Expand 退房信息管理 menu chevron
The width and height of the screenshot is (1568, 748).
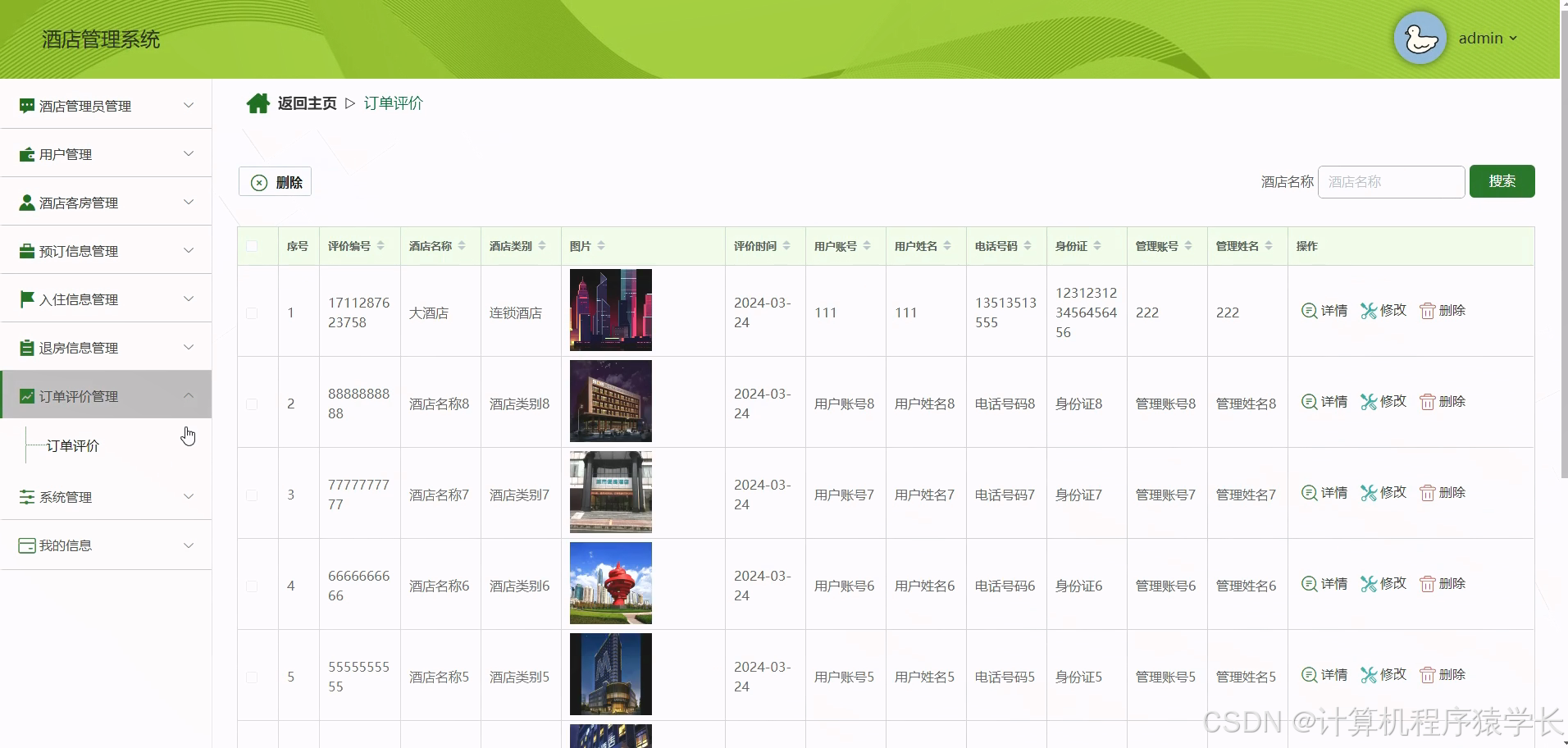(x=189, y=347)
